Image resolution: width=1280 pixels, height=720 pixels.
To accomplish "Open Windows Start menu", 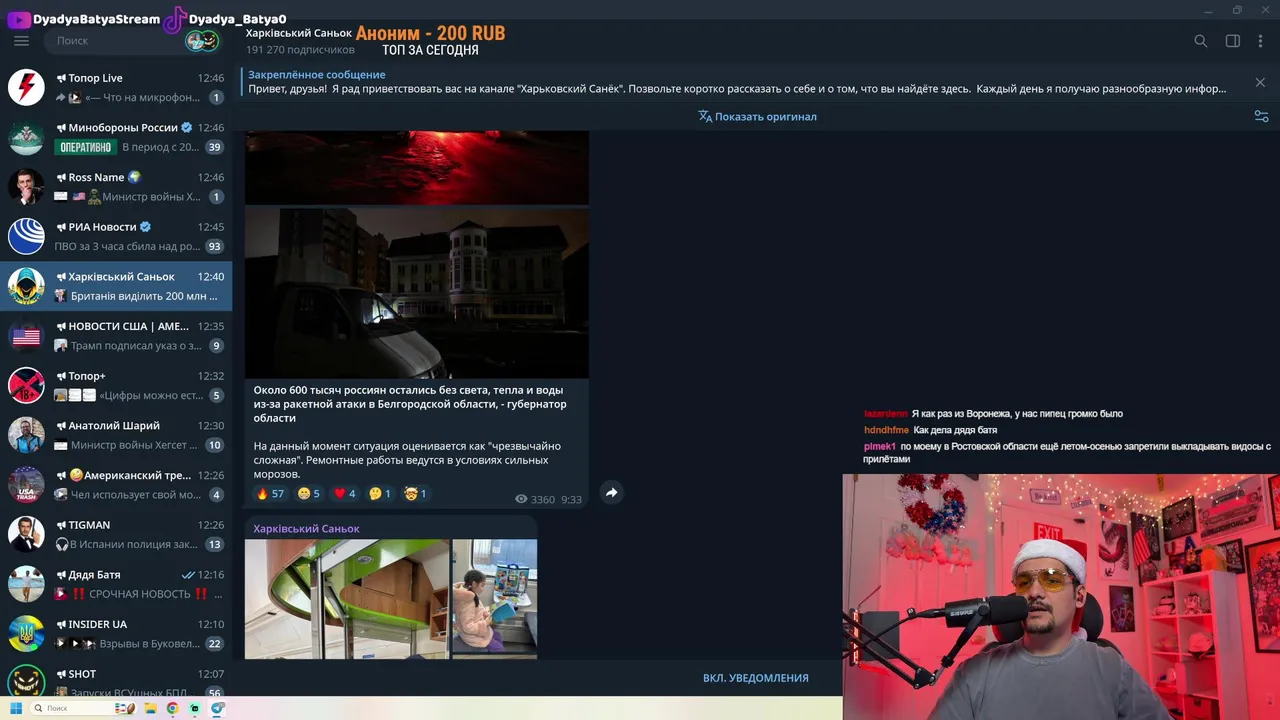I will (x=16, y=708).
